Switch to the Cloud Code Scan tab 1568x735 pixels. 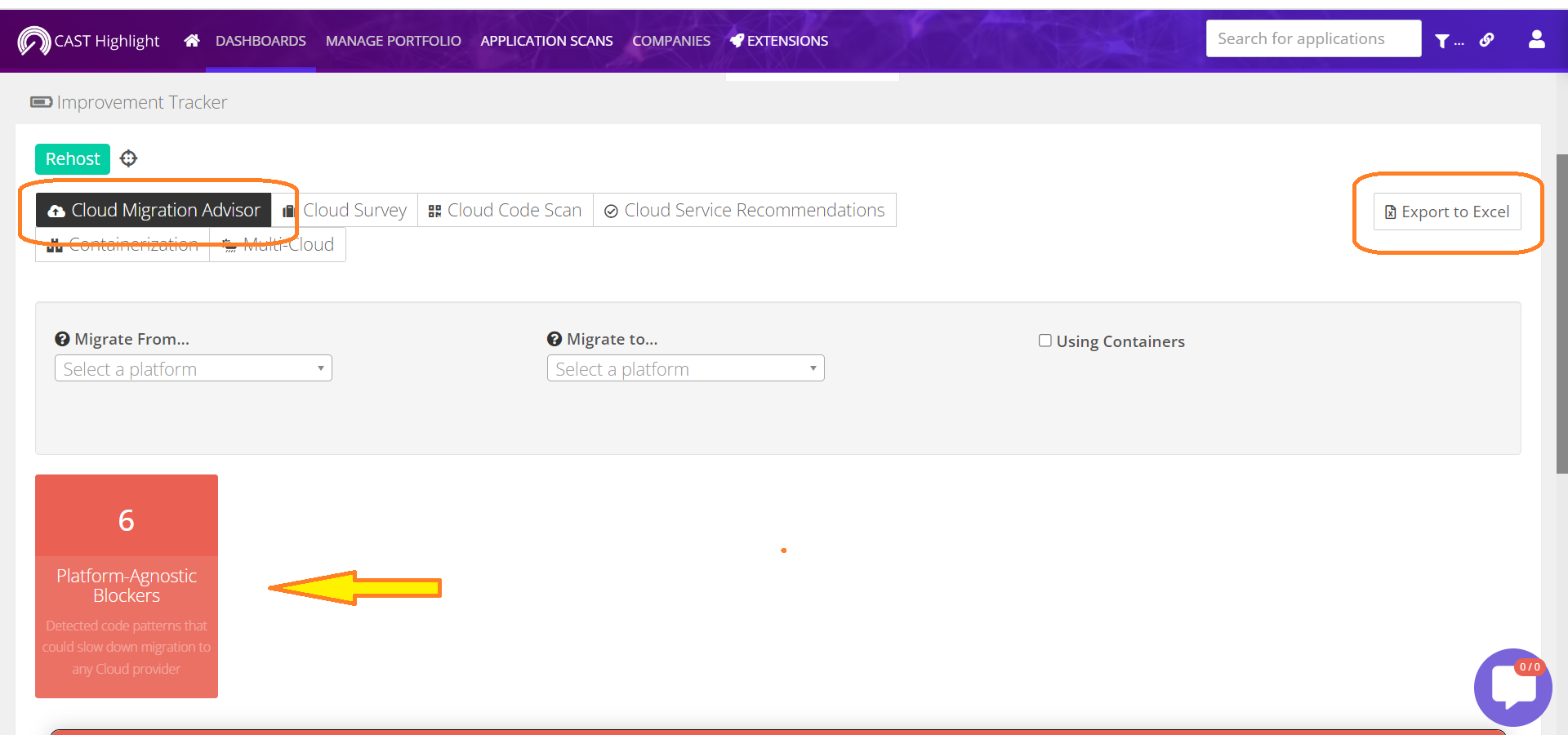pos(506,210)
